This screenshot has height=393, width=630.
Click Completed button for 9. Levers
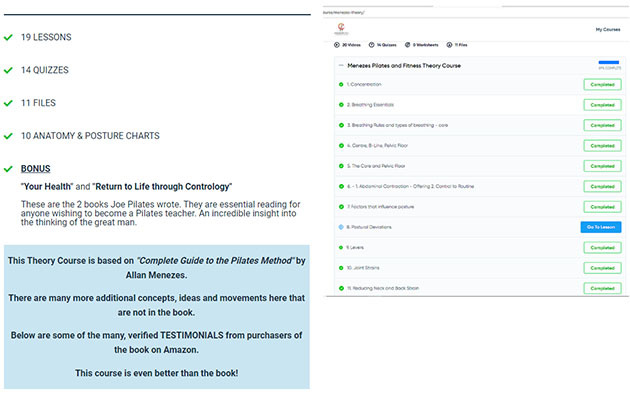[x=602, y=248]
